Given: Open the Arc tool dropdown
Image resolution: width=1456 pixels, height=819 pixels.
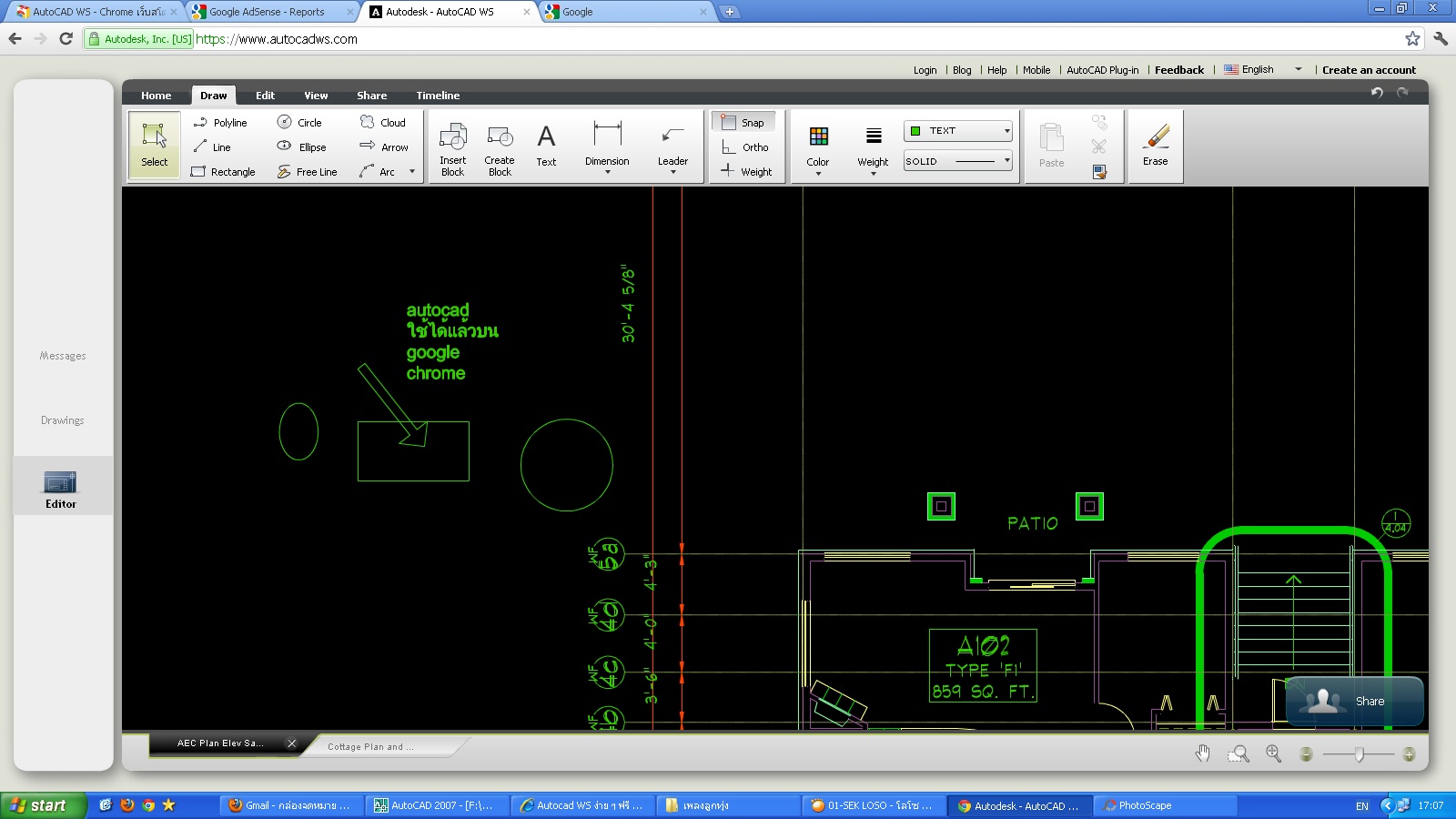Looking at the screenshot, I should point(411,171).
